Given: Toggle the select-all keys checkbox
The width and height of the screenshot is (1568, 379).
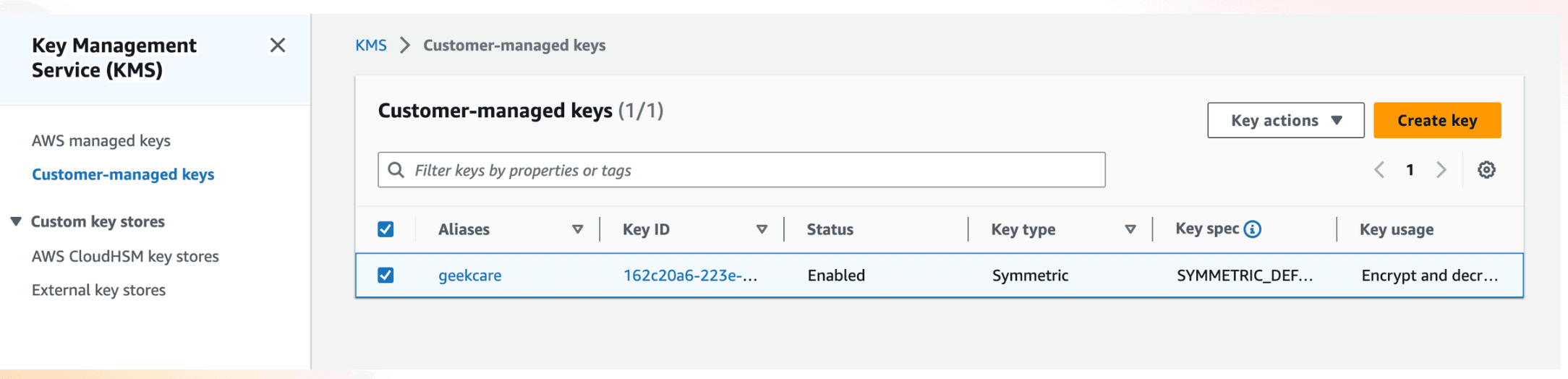Looking at the screenshot, I should pyautogui.click(x=385, y=229).
